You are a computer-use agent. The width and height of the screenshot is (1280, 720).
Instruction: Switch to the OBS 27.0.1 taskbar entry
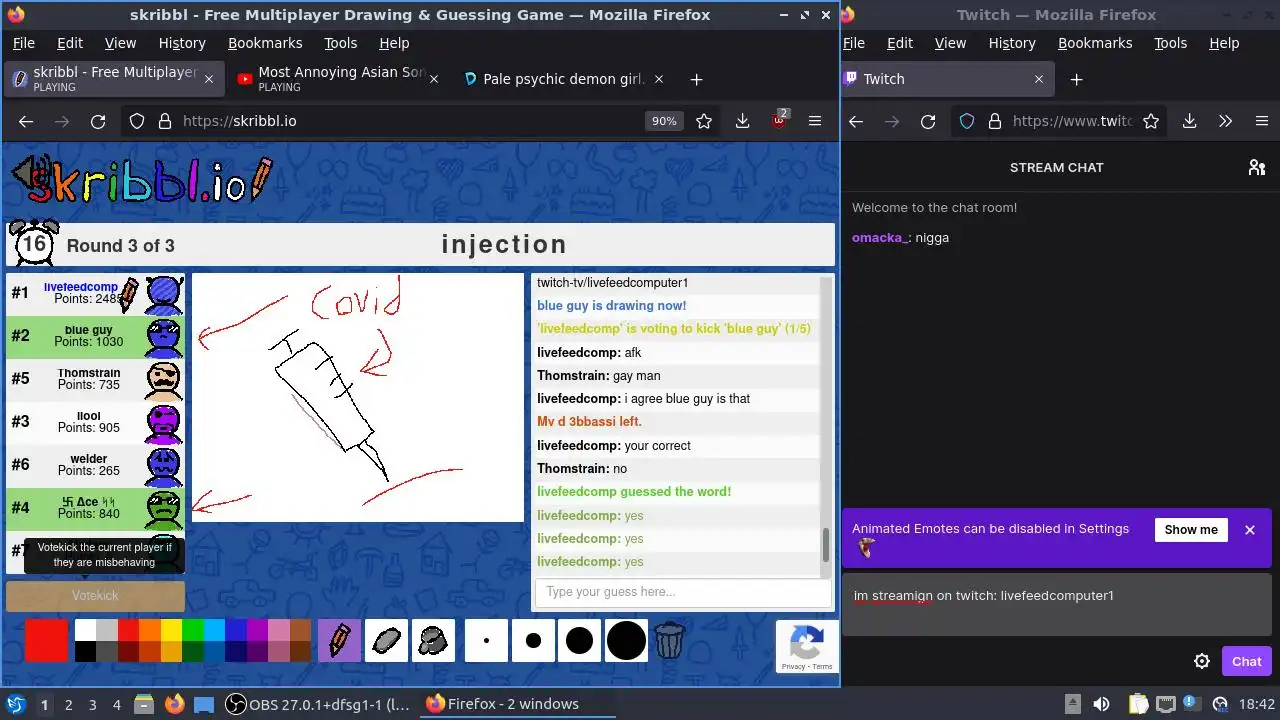pos(318,704)
